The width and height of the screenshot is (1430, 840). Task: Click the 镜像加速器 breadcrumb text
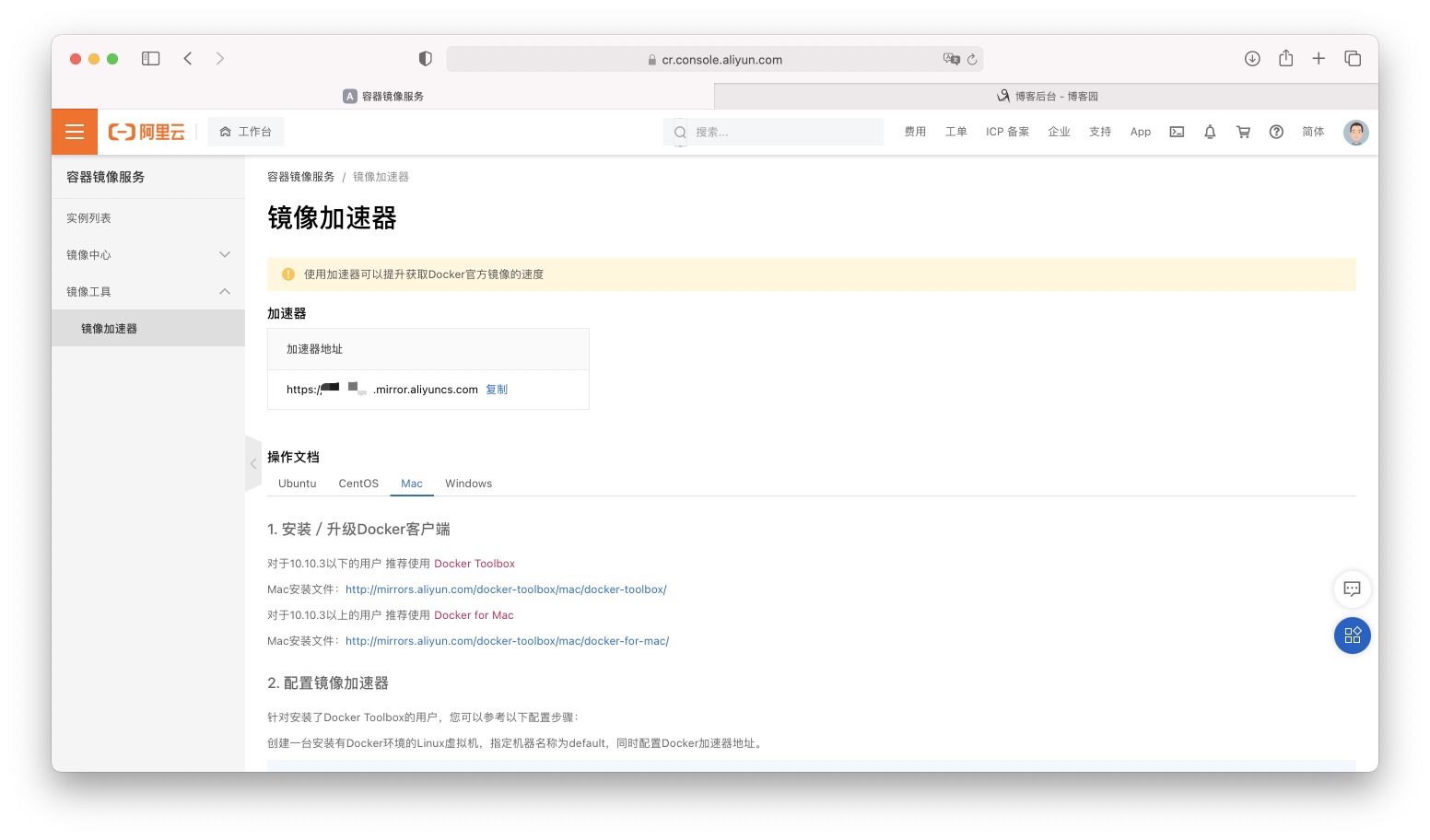[x=381, y=177]
